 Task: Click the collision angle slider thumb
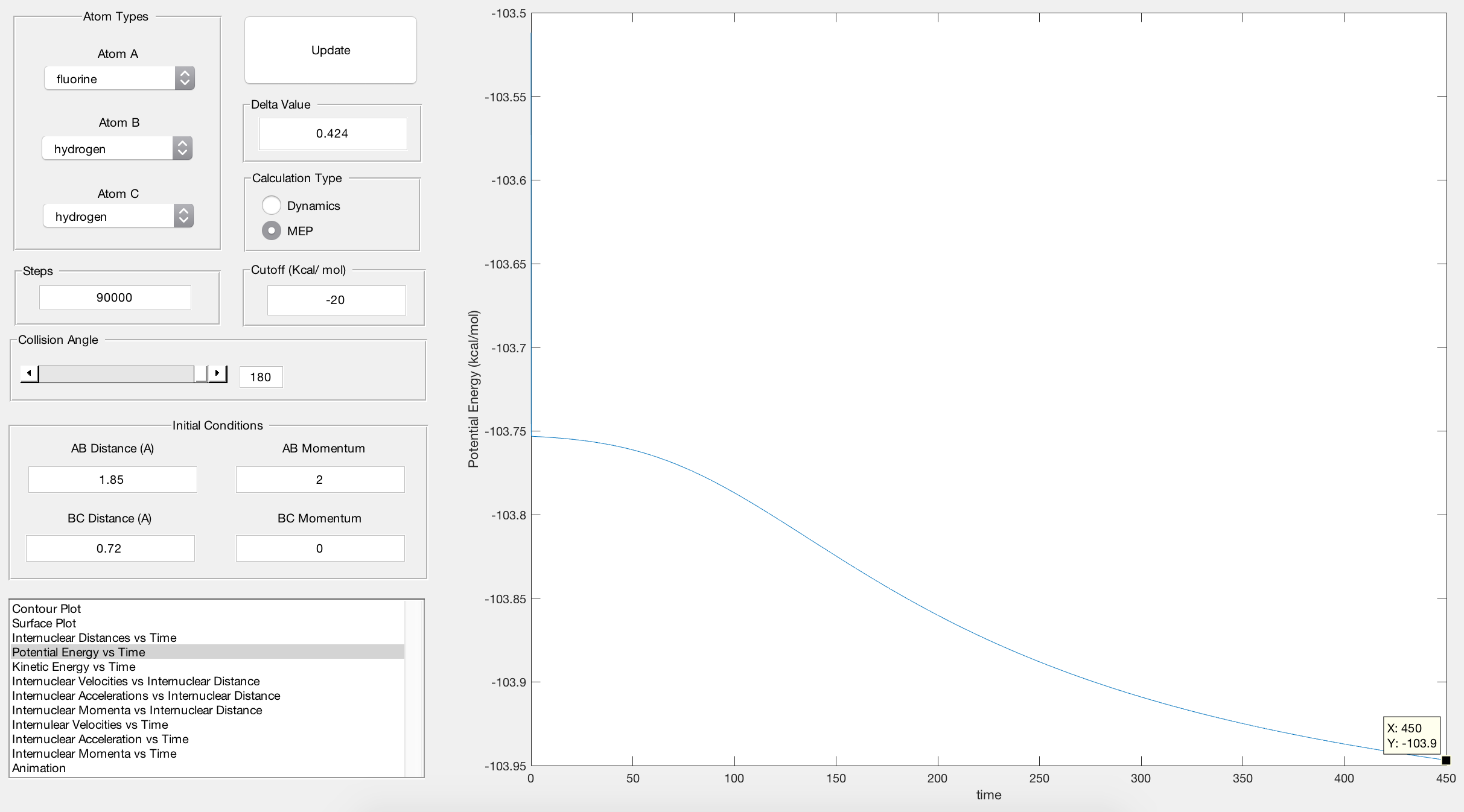click(x=200, y=373)
